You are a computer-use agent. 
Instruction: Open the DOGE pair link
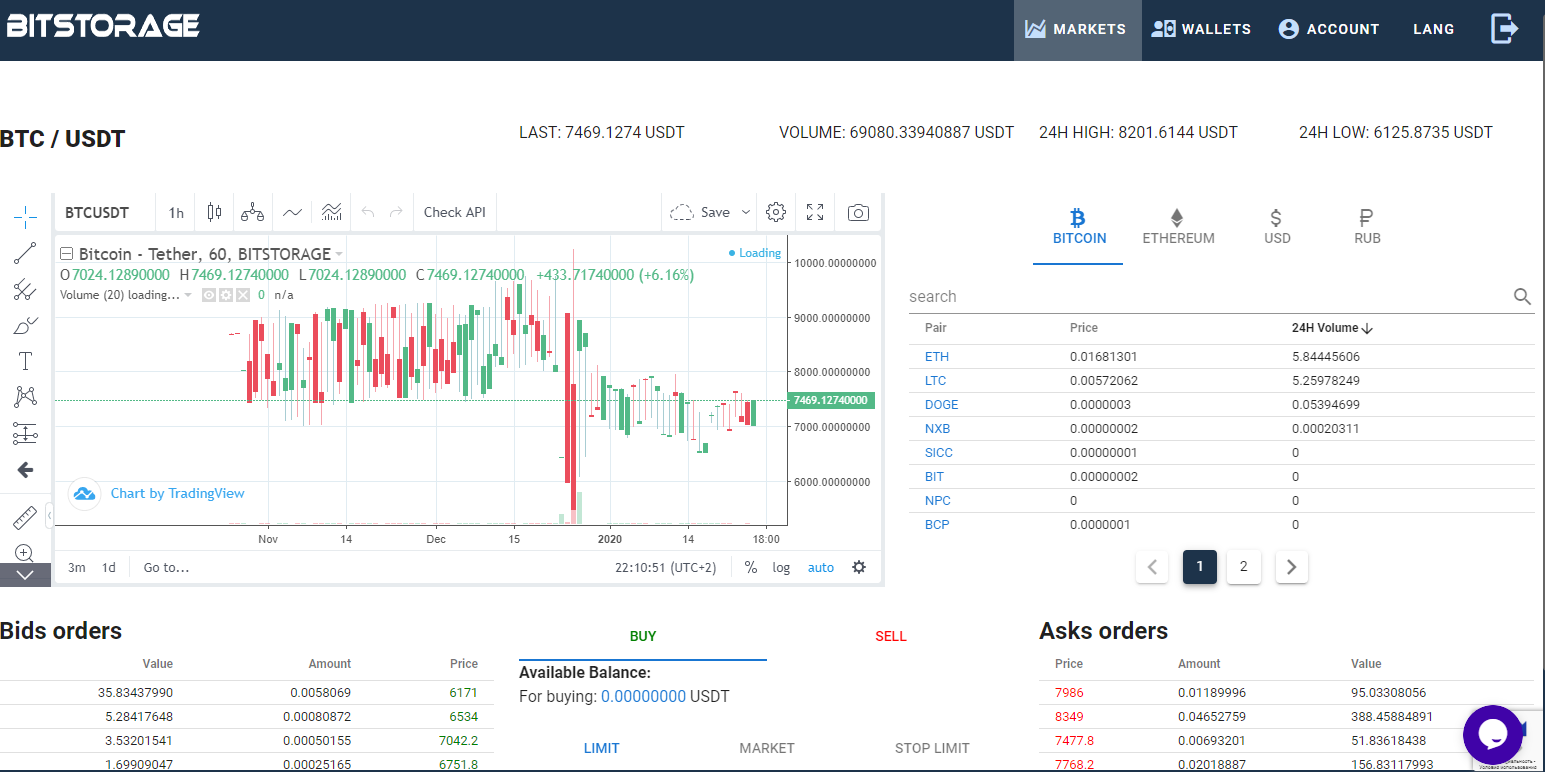pyautogui.click(x=941, y=405)
